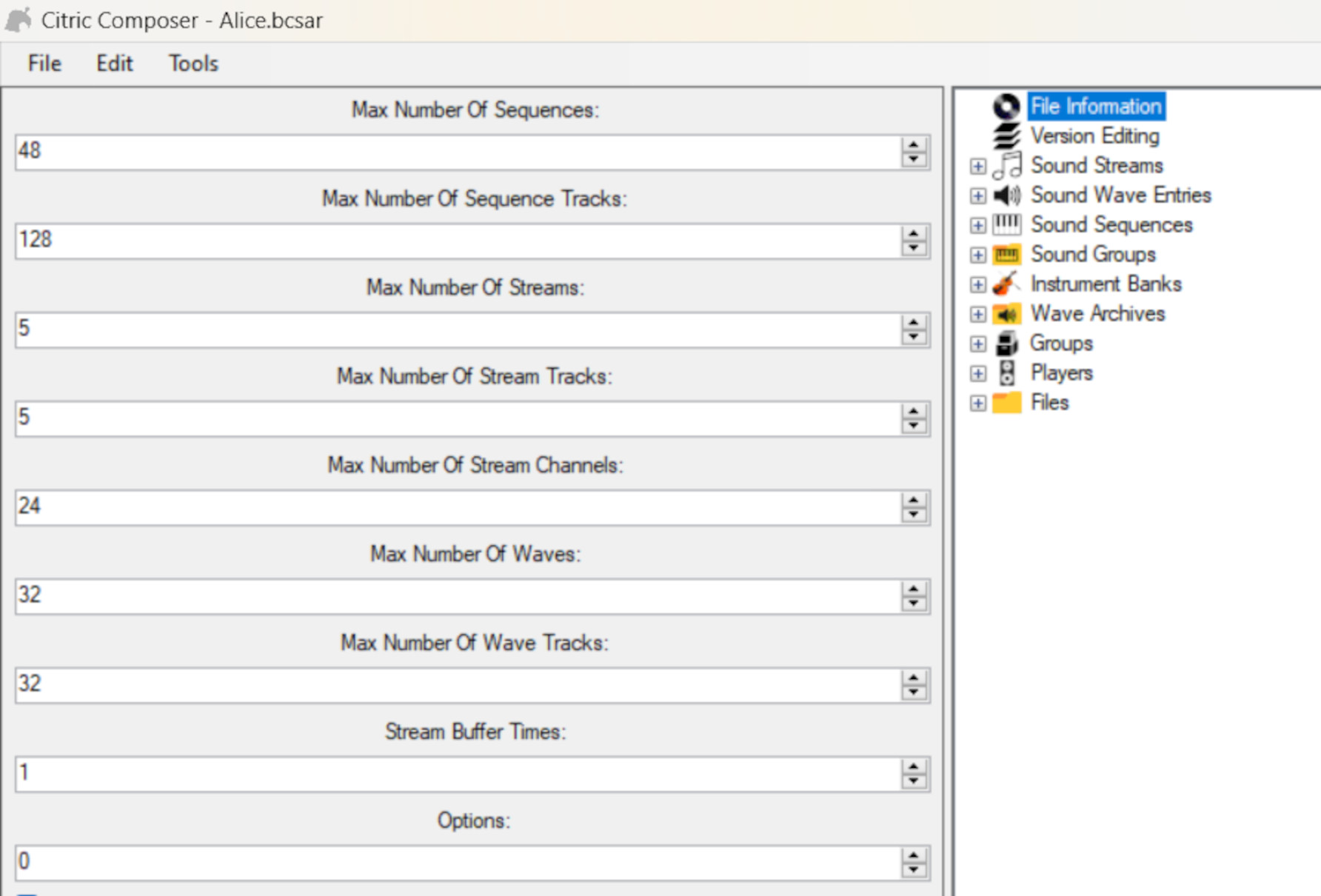Image resolution: width=1321 pixels, height=896 pixels.
Task: Expand the Sound Groups tree node
Action: coord(979,254)
